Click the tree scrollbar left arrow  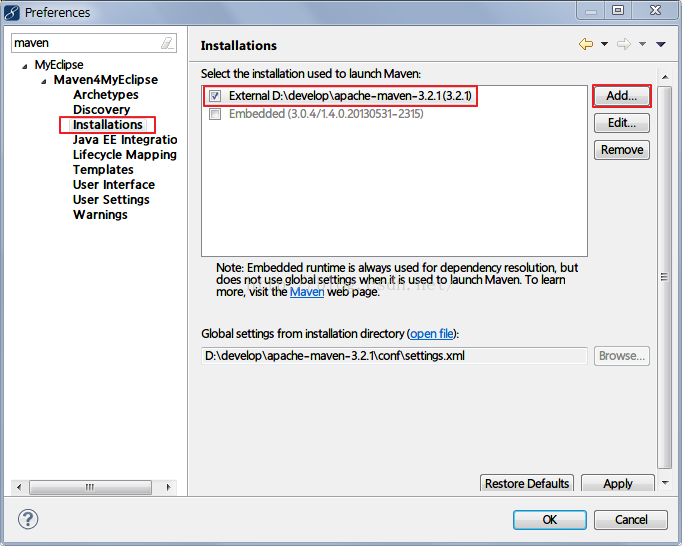pos(19,487)
